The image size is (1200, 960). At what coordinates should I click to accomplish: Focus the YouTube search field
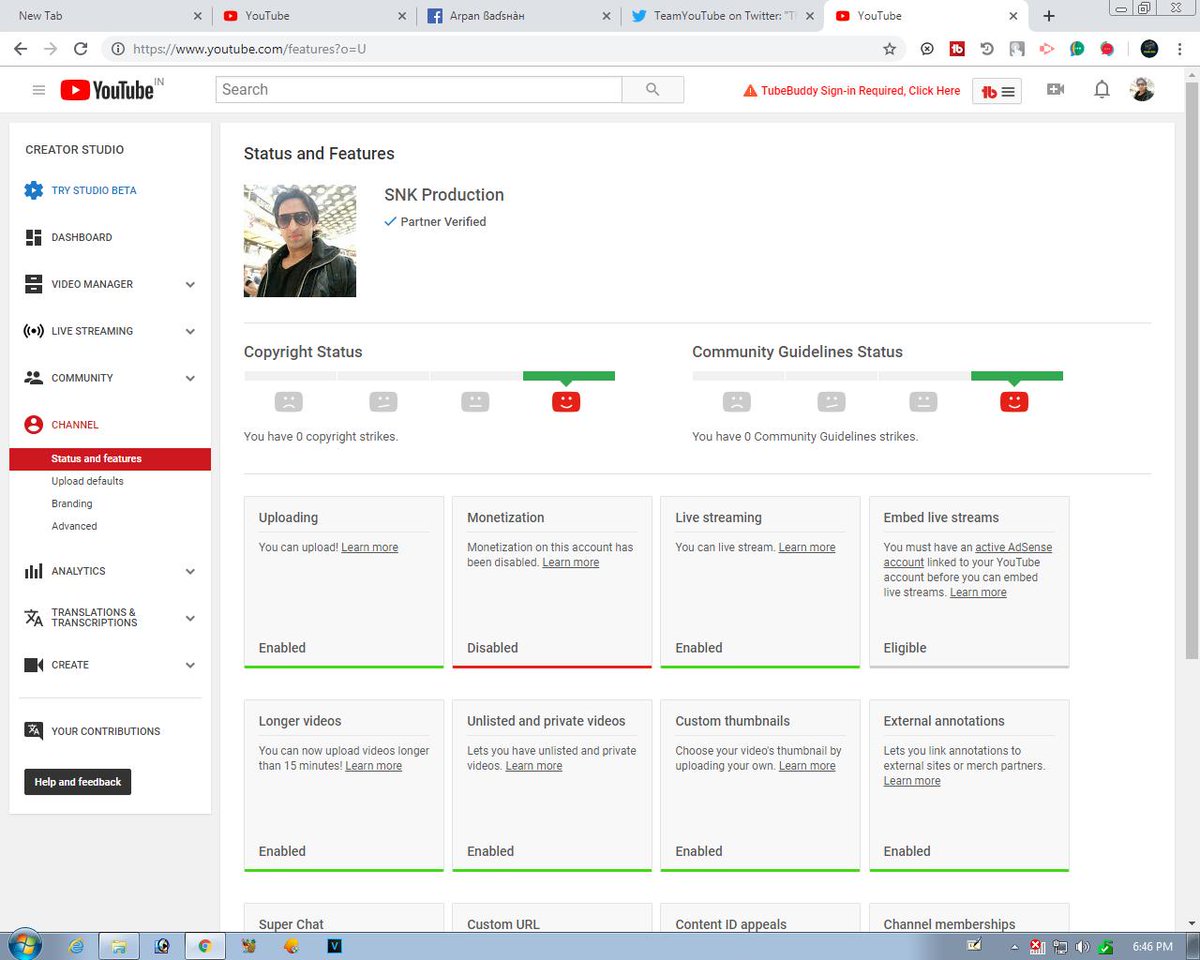(418, 89)
